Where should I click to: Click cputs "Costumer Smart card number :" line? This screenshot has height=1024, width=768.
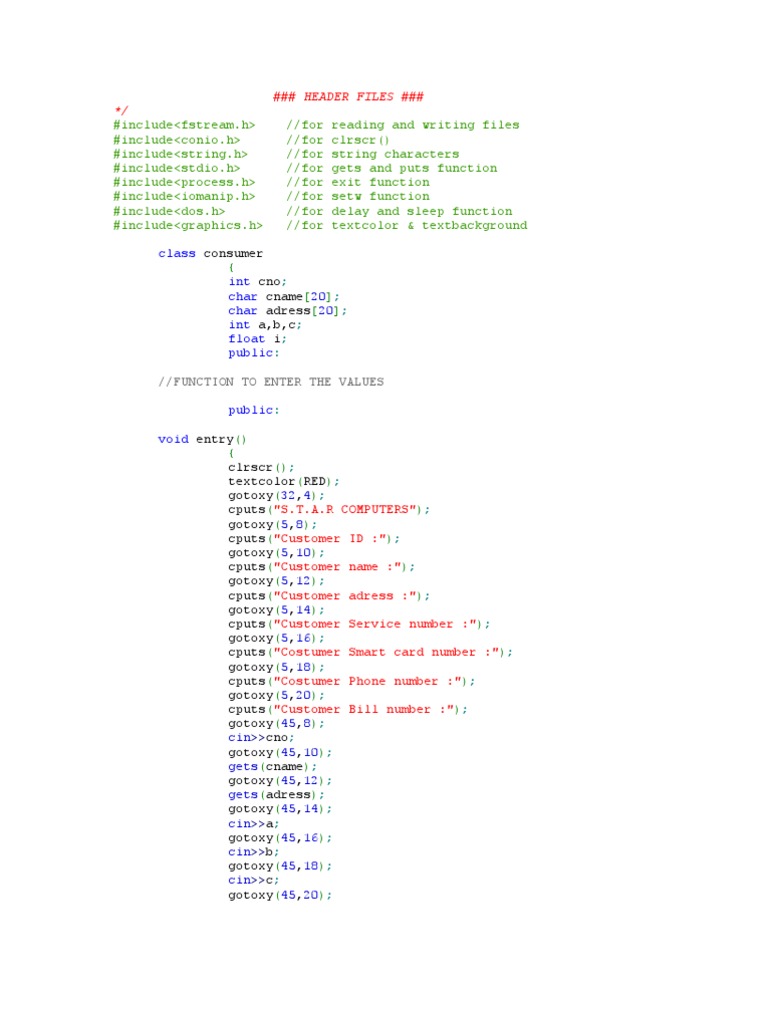tap(370, 652)
